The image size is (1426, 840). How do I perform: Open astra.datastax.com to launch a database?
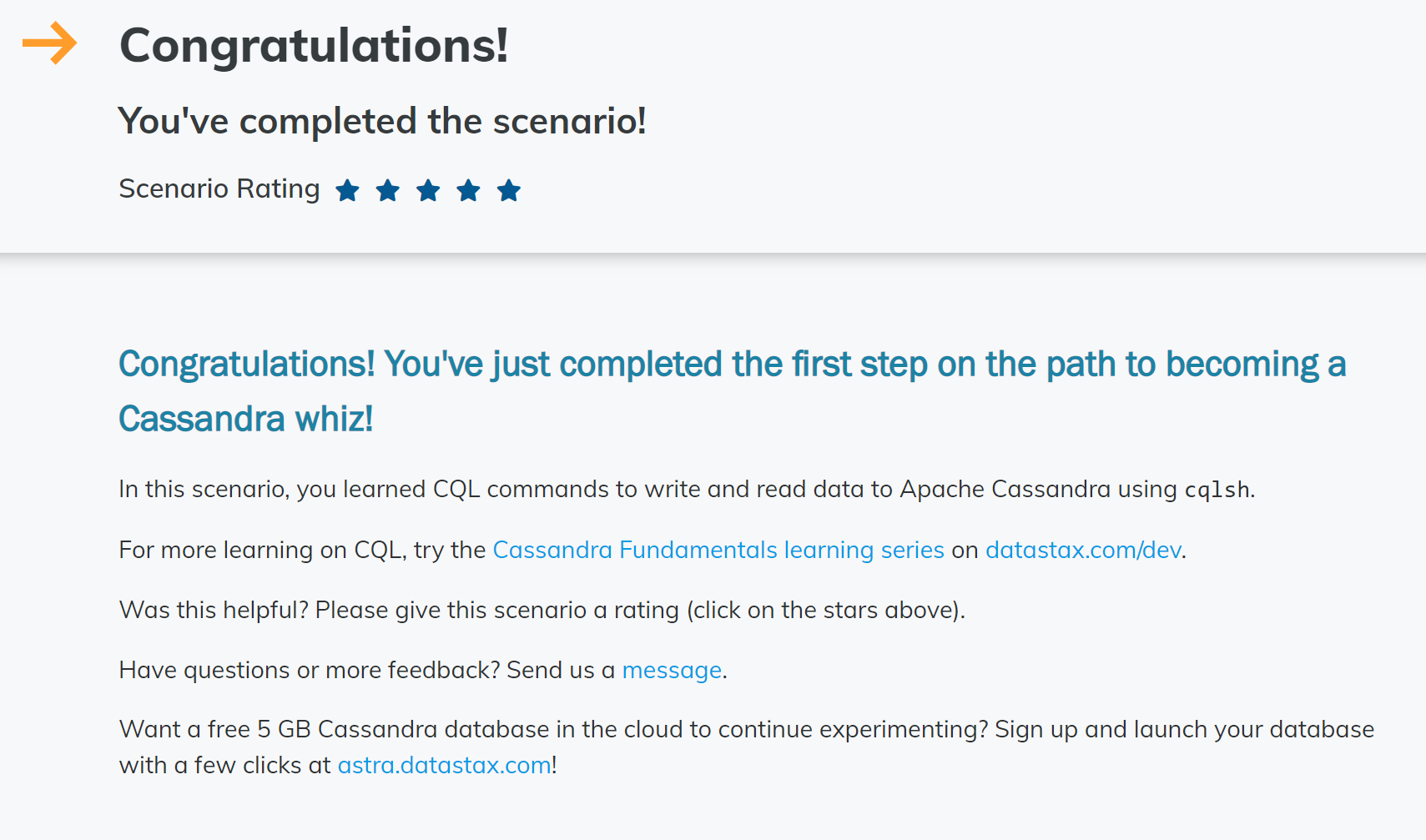pyautogui.click(x=443, y=764)
